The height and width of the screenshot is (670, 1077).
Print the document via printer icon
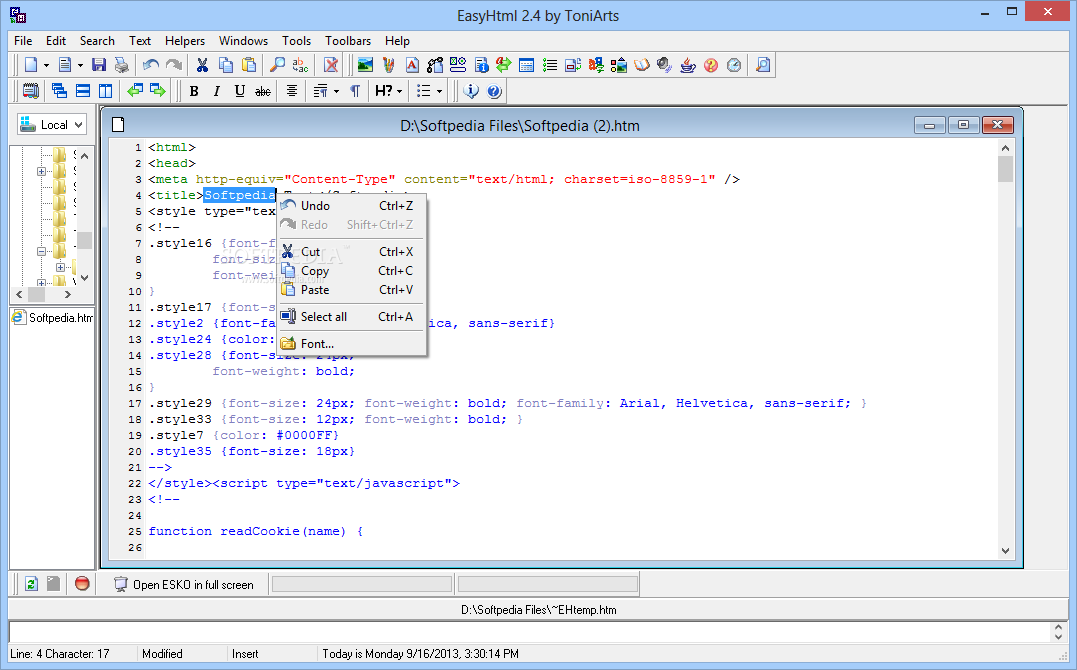click(x=122, y=65)
